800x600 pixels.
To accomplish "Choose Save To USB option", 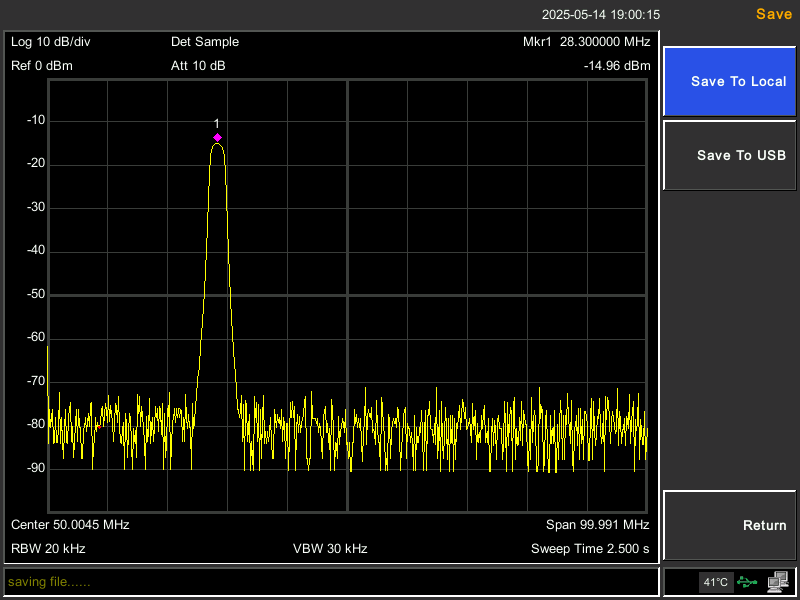I will pyautogui.click(x=730, y=155).
